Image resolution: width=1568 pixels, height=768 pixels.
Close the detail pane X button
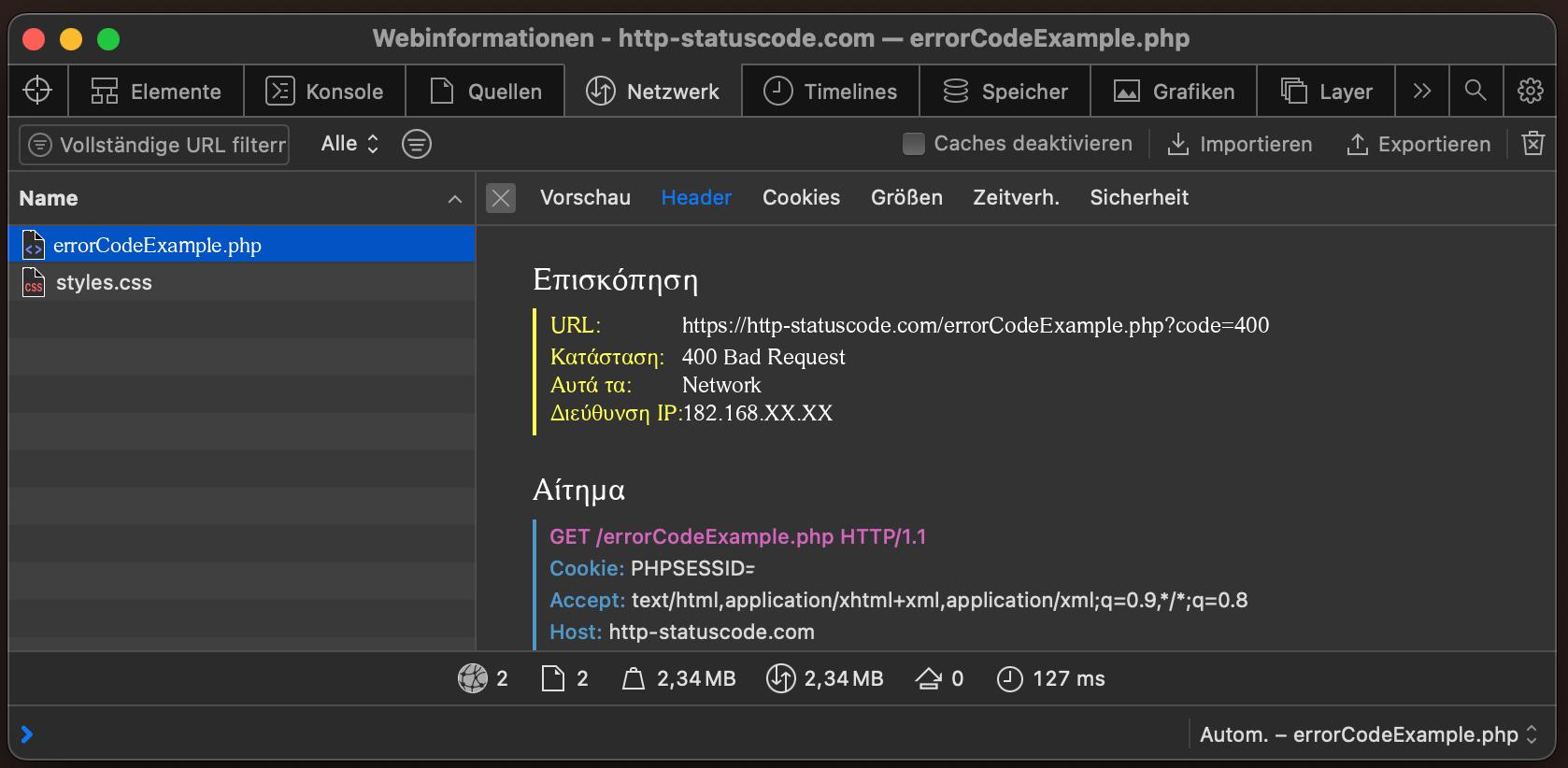pyautogui.click(x=501, y=197)
